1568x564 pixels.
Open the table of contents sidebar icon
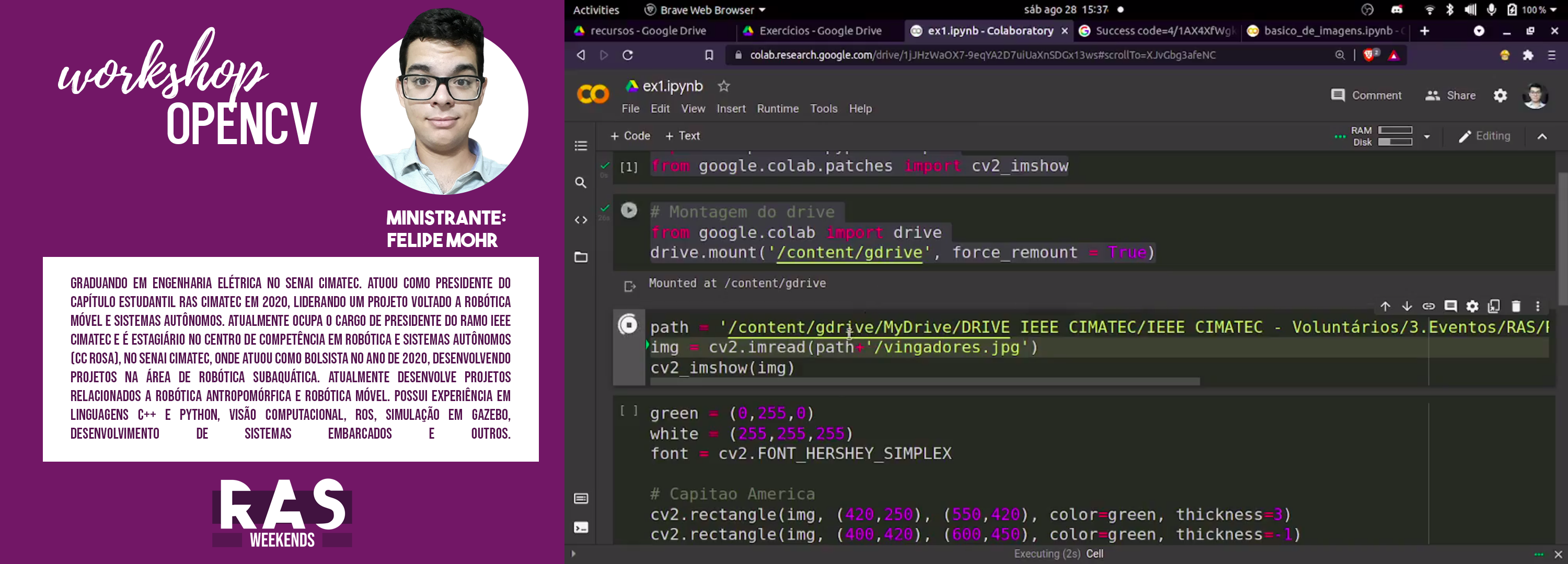581,146
